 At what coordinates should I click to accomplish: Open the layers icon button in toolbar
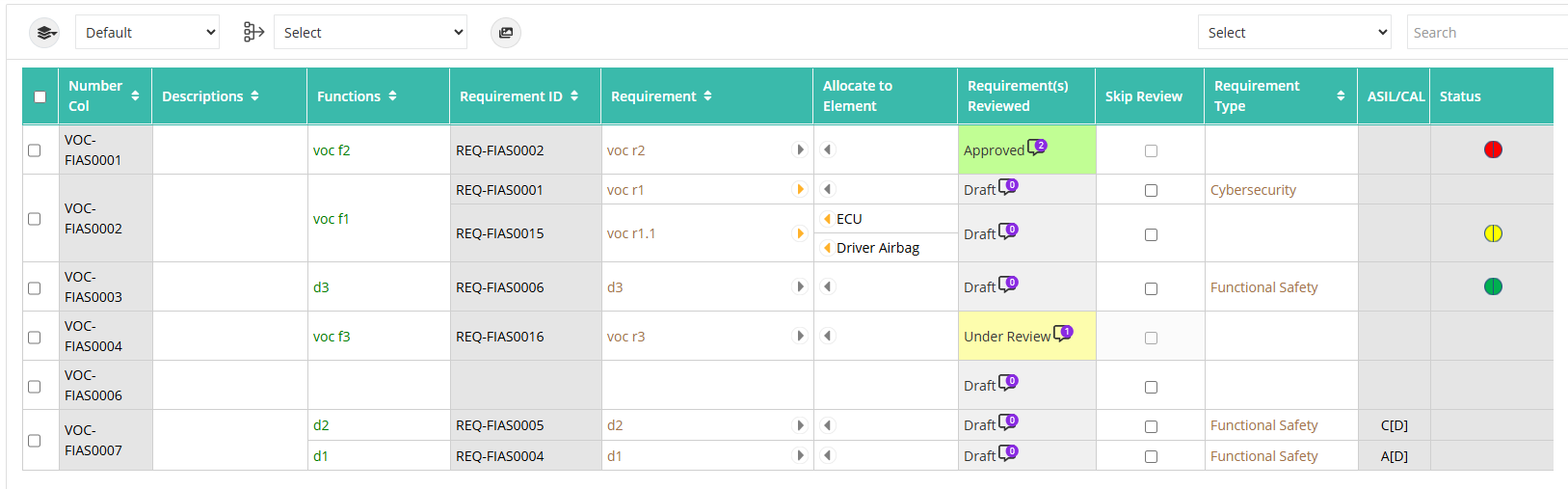(44, 33)
